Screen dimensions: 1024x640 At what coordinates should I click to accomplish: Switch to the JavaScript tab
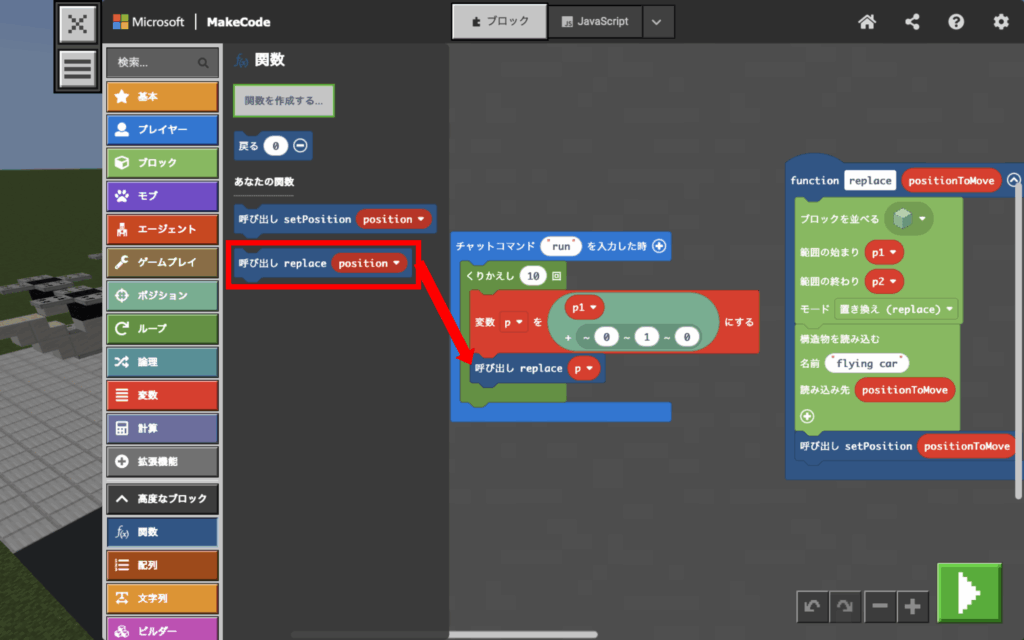595,21
